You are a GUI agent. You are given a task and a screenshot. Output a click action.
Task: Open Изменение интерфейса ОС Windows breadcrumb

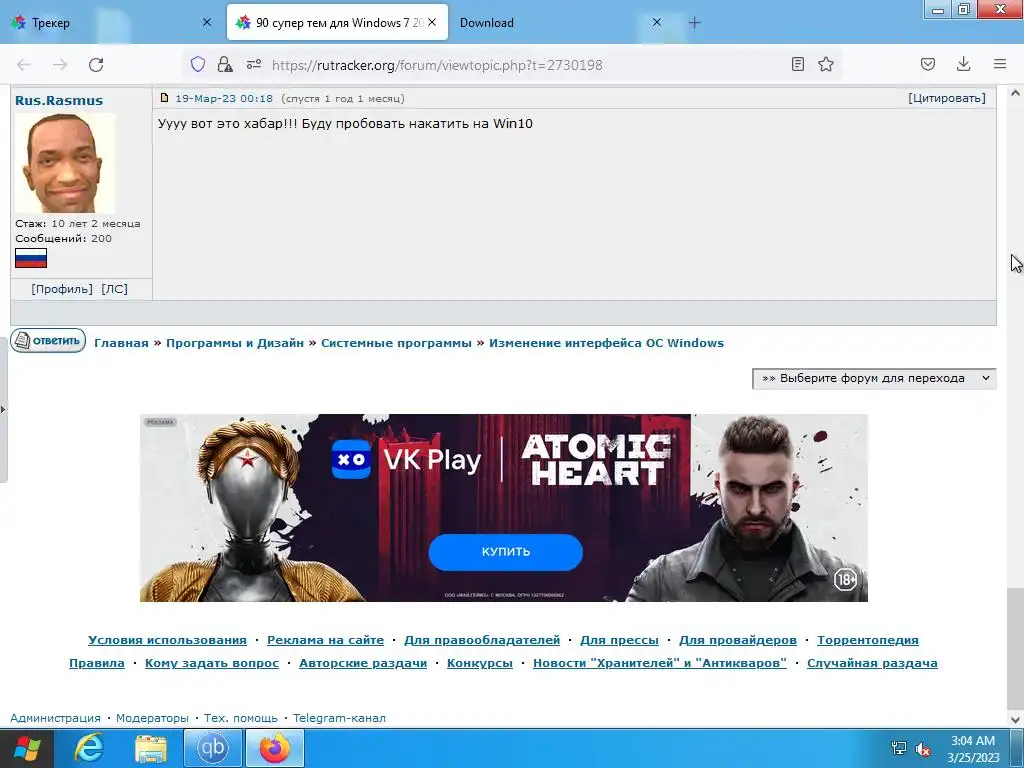(607, 343)
